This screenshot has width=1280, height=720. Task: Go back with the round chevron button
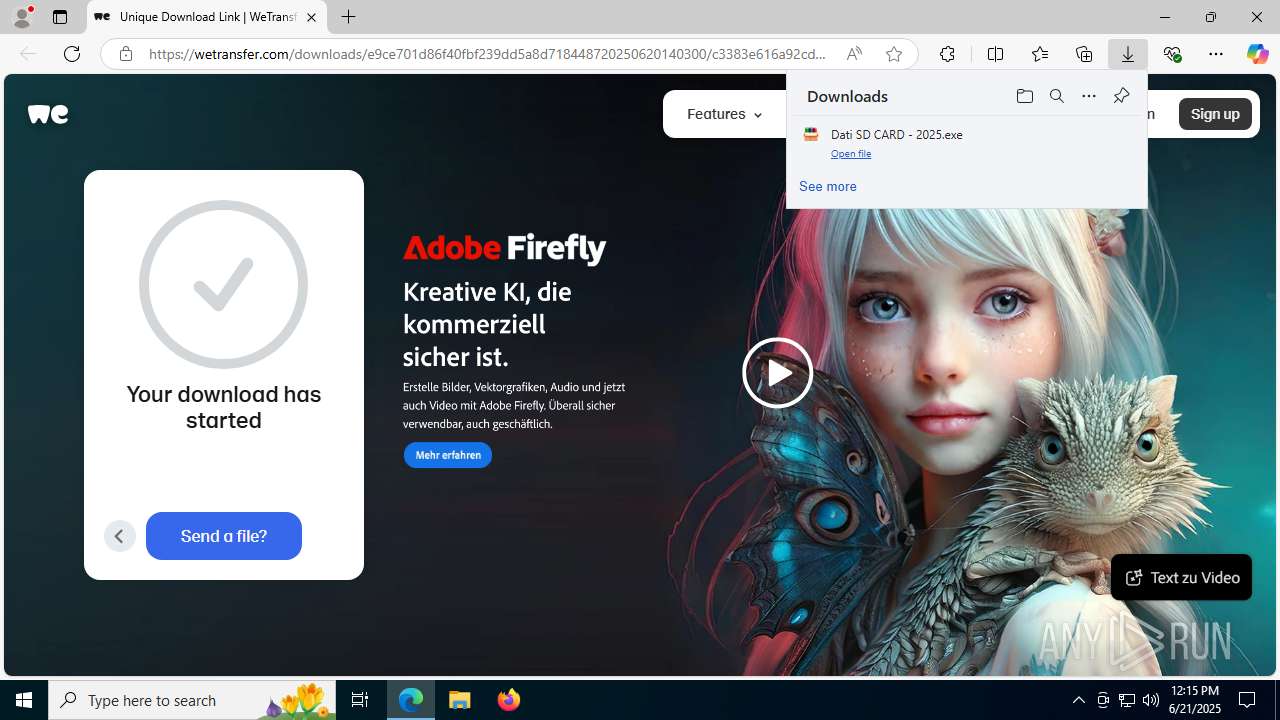(119, 536)
